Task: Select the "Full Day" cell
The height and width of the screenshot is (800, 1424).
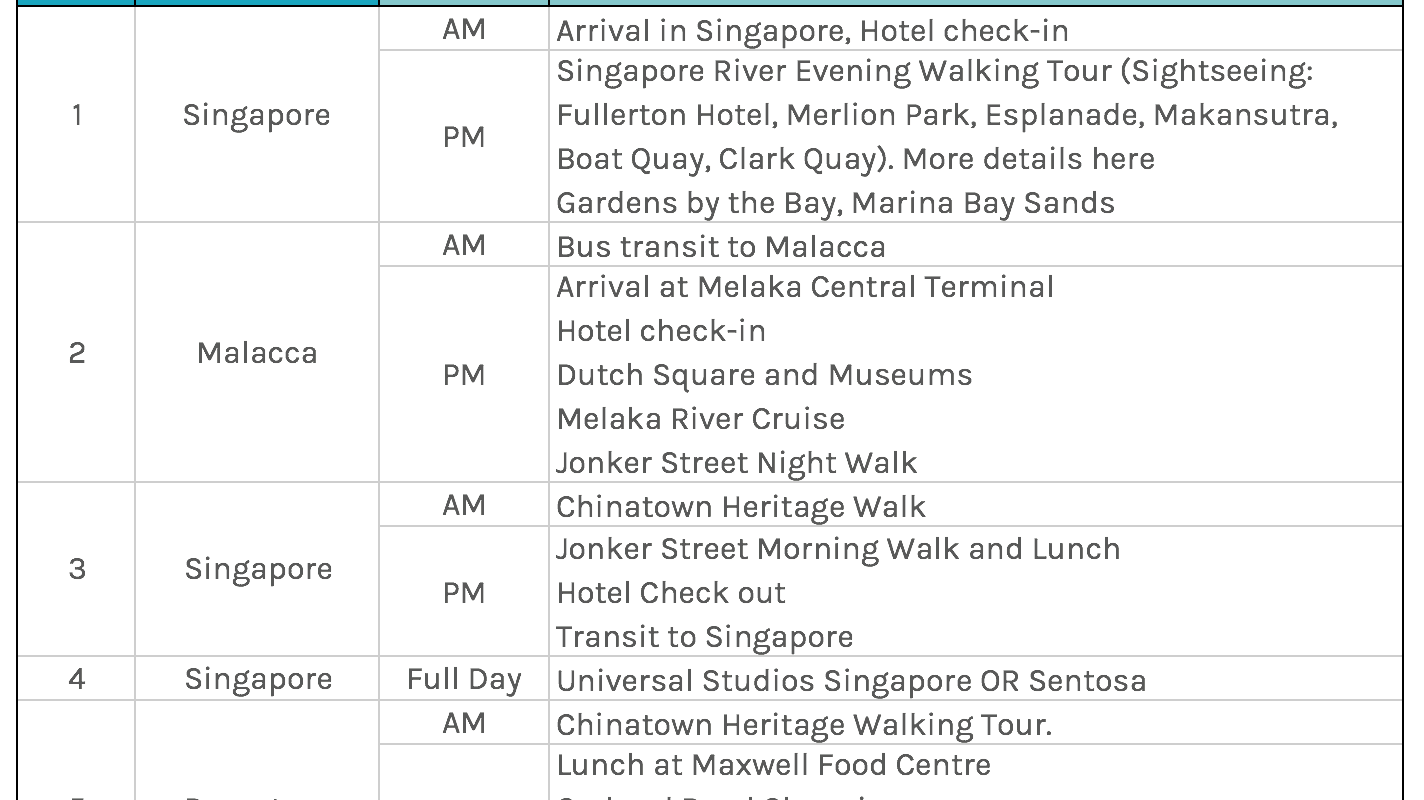Action: [464, 680]
